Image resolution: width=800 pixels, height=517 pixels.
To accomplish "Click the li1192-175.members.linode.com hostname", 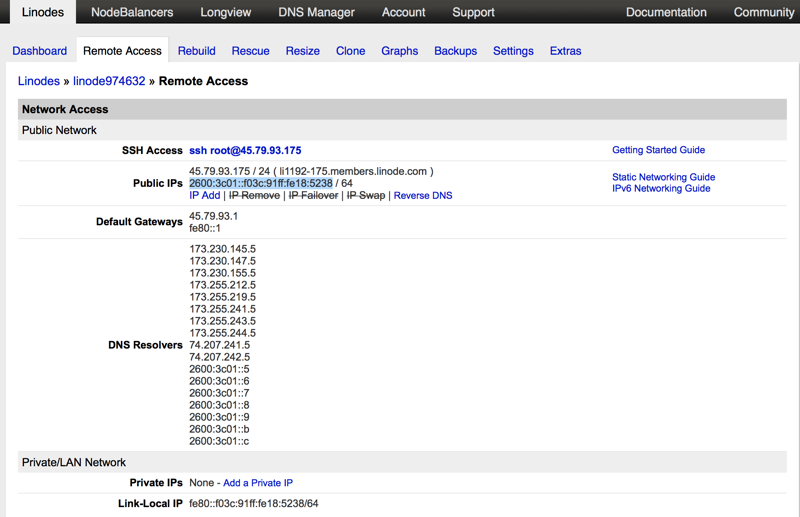I will (353, 171).
